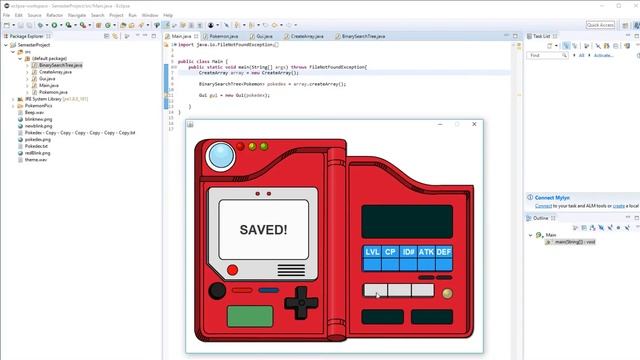Switch to the BinarySearchTree.java editor tab
Screen dimensions: 640x360
point(363,36)
